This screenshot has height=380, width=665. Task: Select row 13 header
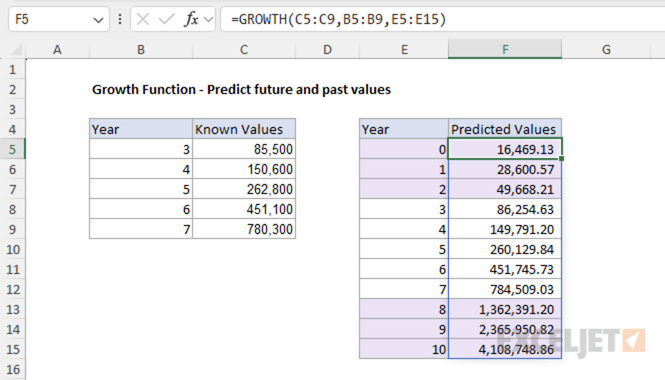click(13, 309)
